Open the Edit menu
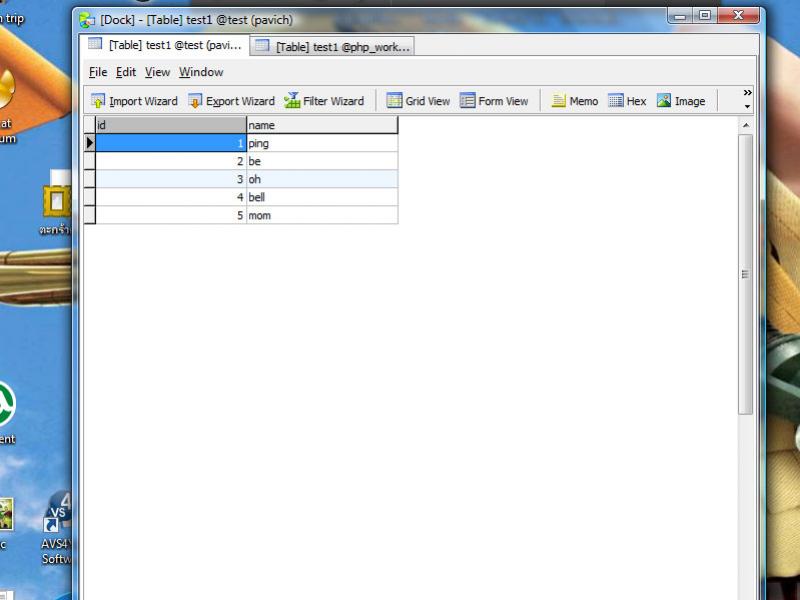Viewport: 800px width, 600px height. coord(126,72)
